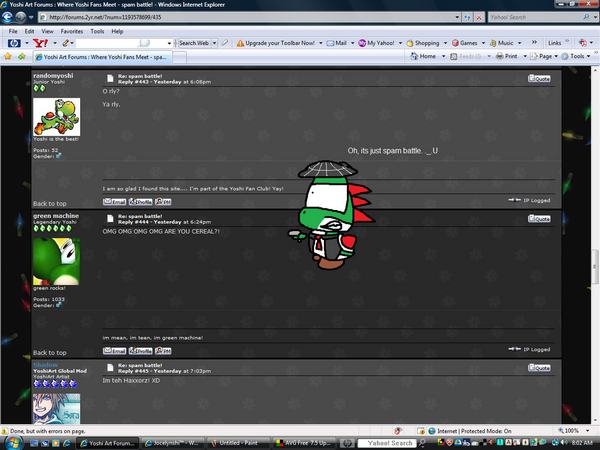Screen dimensions: 600x450
Task: Open Yahoo Mail envelope button
Action: coord(336,43)
